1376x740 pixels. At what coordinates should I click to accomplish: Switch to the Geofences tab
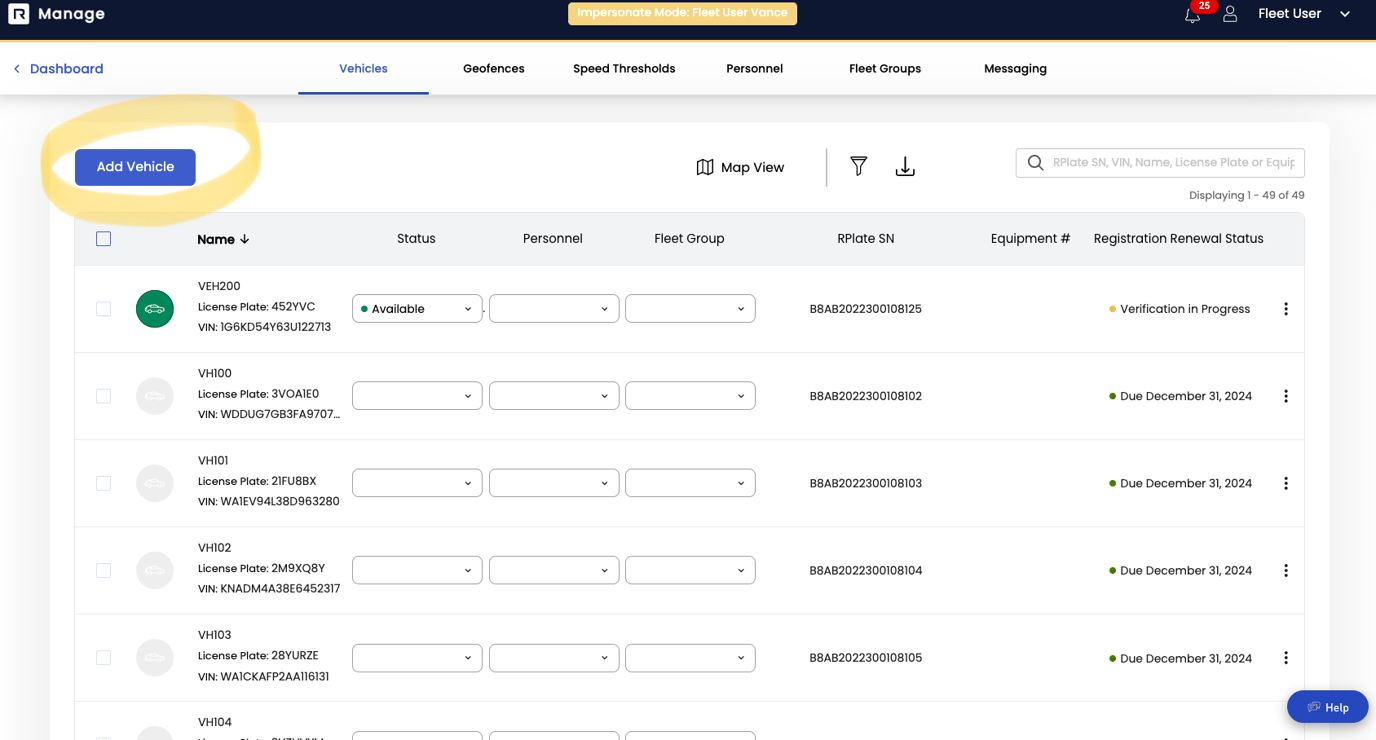(493, 69)
